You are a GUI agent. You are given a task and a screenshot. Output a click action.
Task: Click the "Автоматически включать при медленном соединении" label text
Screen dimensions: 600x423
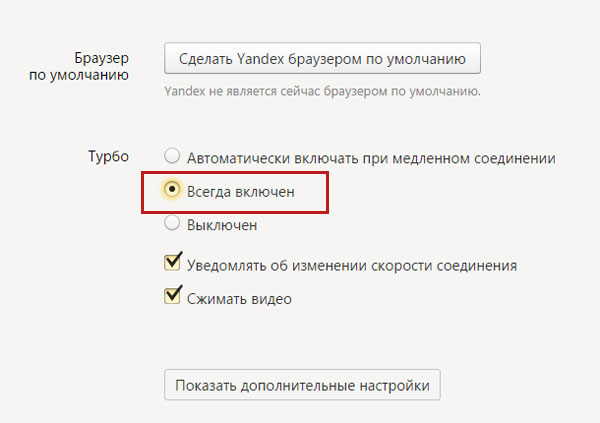(x=370, y=158)
